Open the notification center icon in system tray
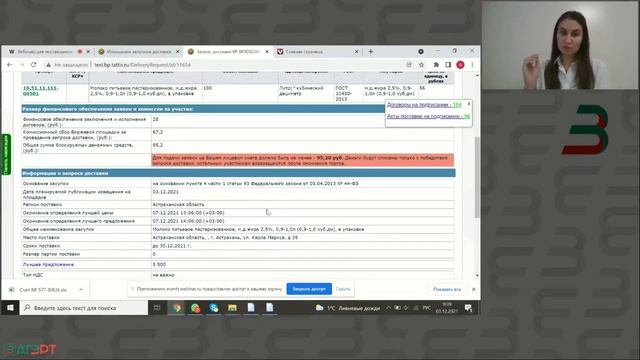The height and width of the screenshot is (360, 640). point(468,308)
